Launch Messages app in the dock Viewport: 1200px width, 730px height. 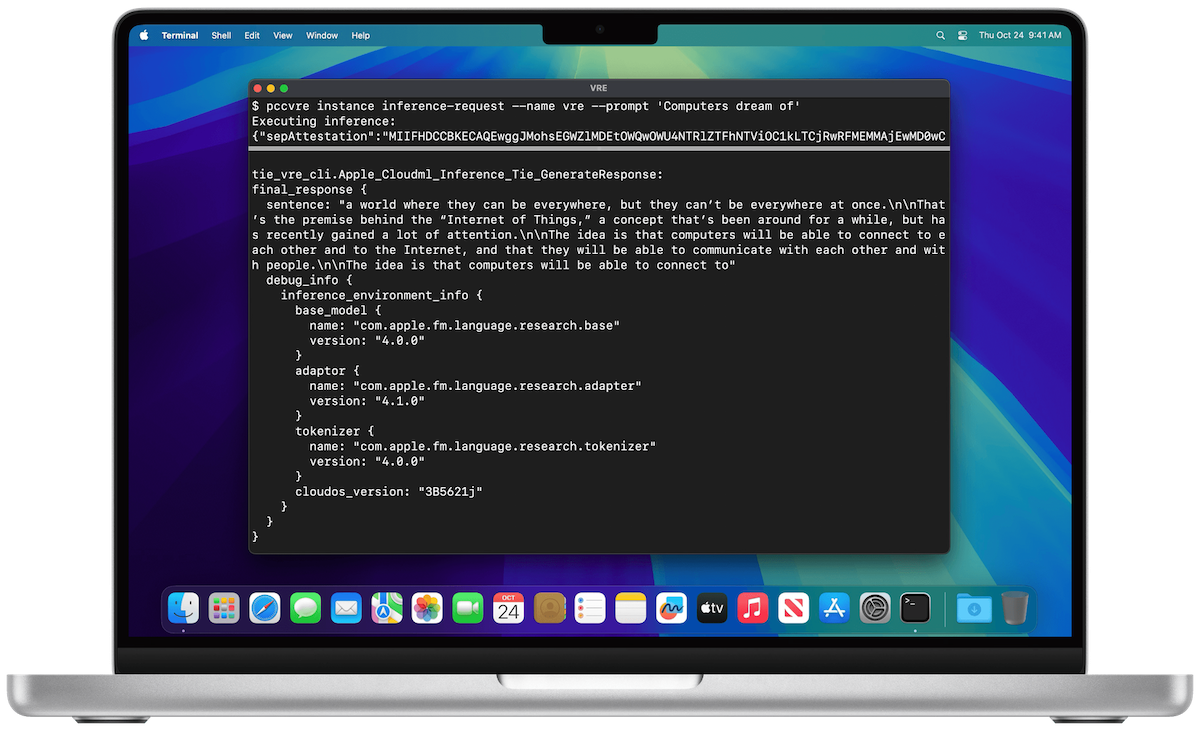[x=305, y=608]
